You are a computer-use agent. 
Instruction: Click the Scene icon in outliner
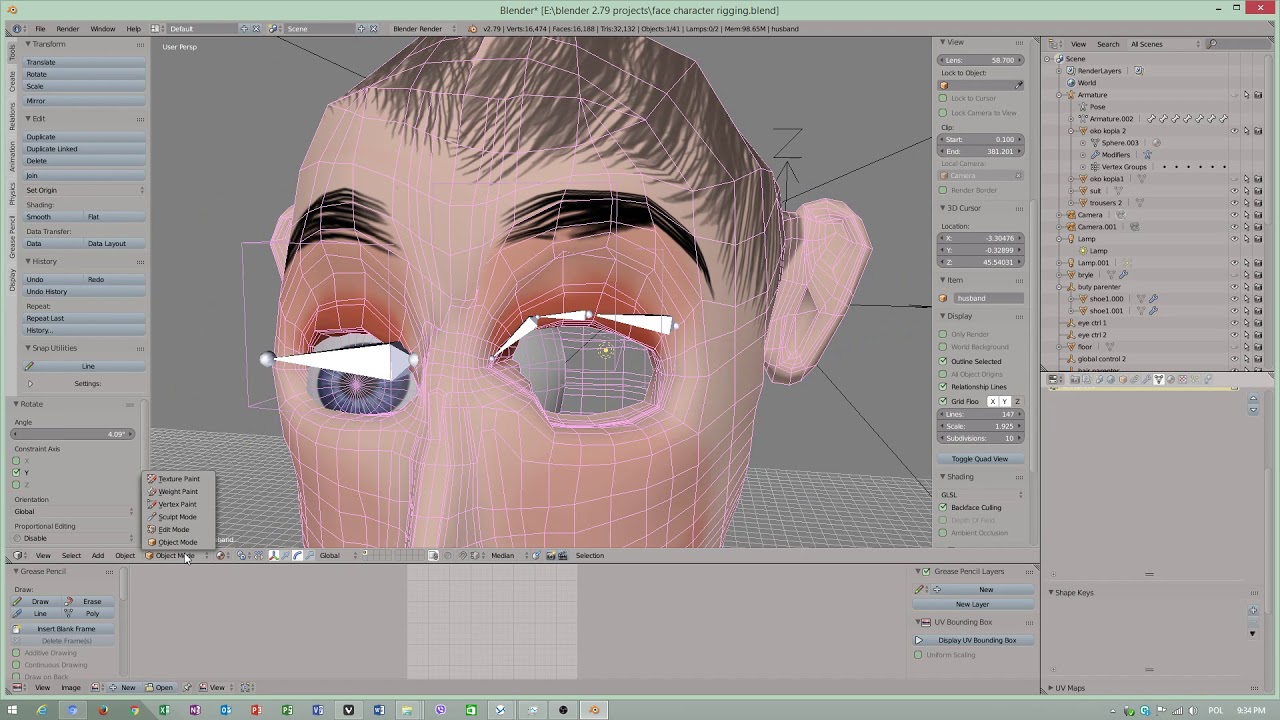tap(1059, 59)
